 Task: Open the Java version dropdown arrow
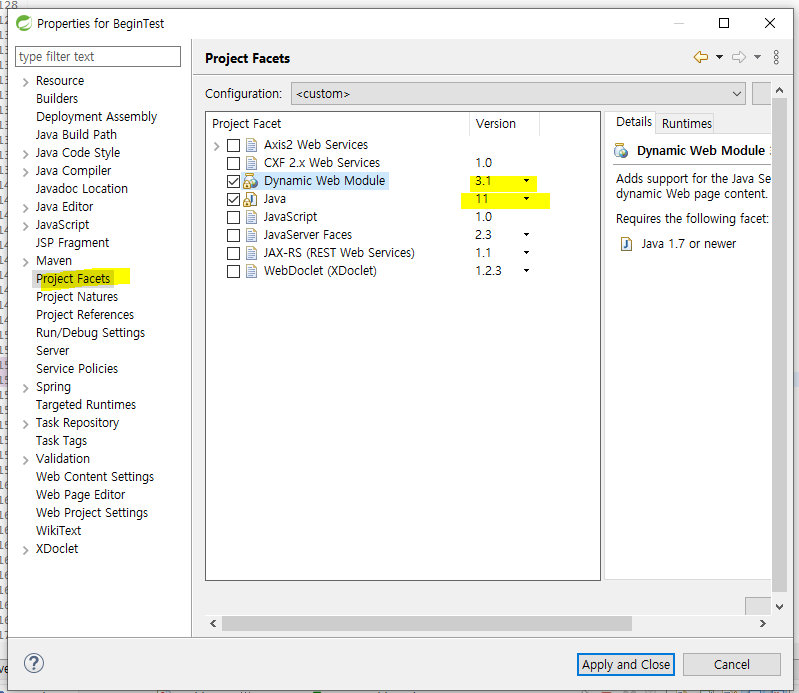coord(526,199)
